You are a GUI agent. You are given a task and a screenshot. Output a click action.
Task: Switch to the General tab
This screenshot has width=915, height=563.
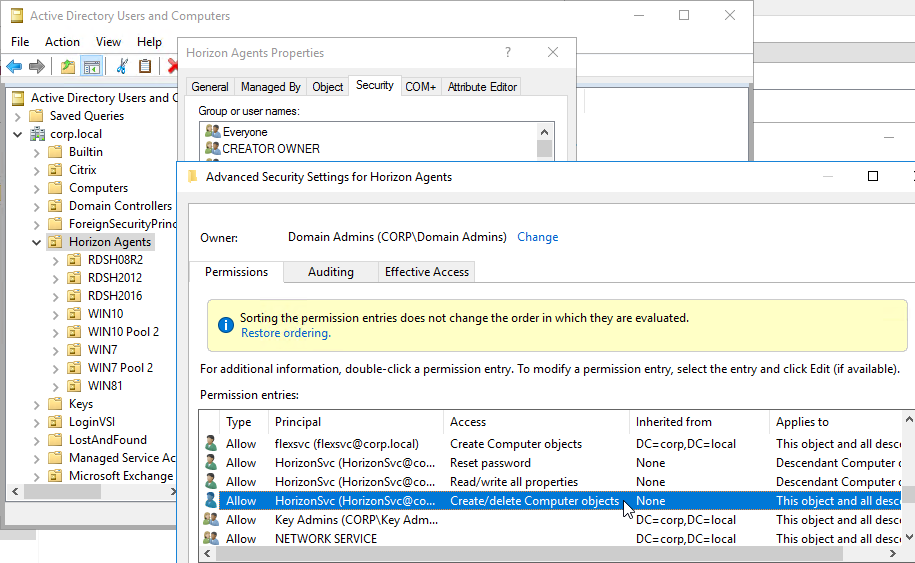(x=210, y=87)
